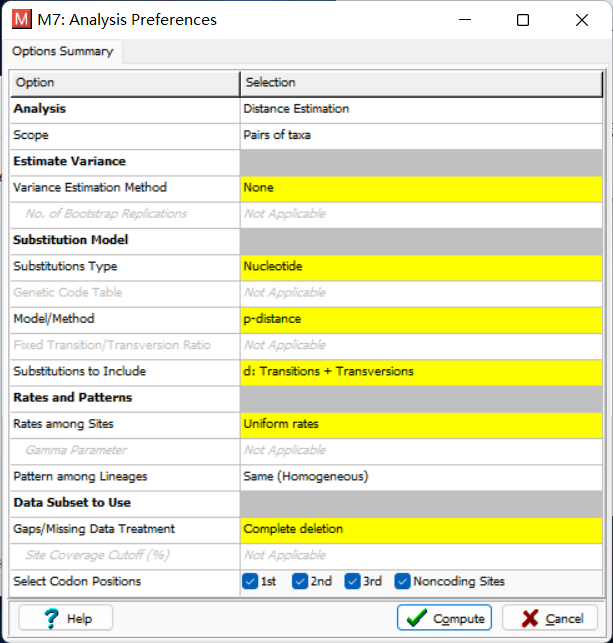Click the blue question mark Help icon
Viewport: 613px width, 643px height.
point(52,618)
